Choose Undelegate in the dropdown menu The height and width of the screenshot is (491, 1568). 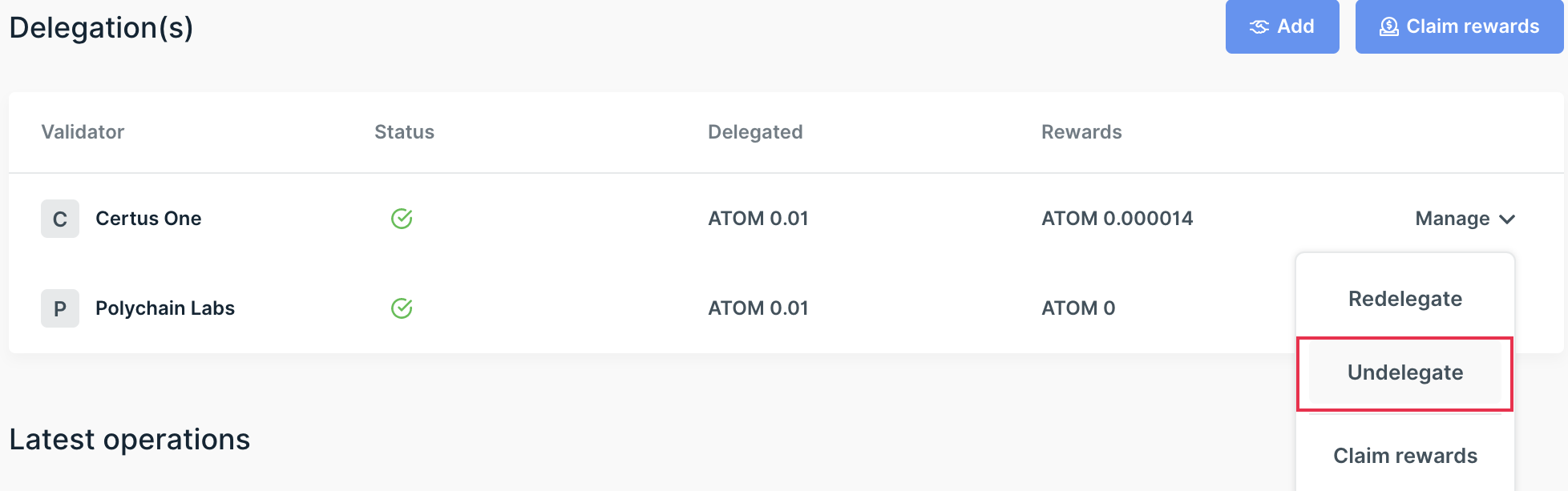pyautogui.click(x=1404, y=372)
